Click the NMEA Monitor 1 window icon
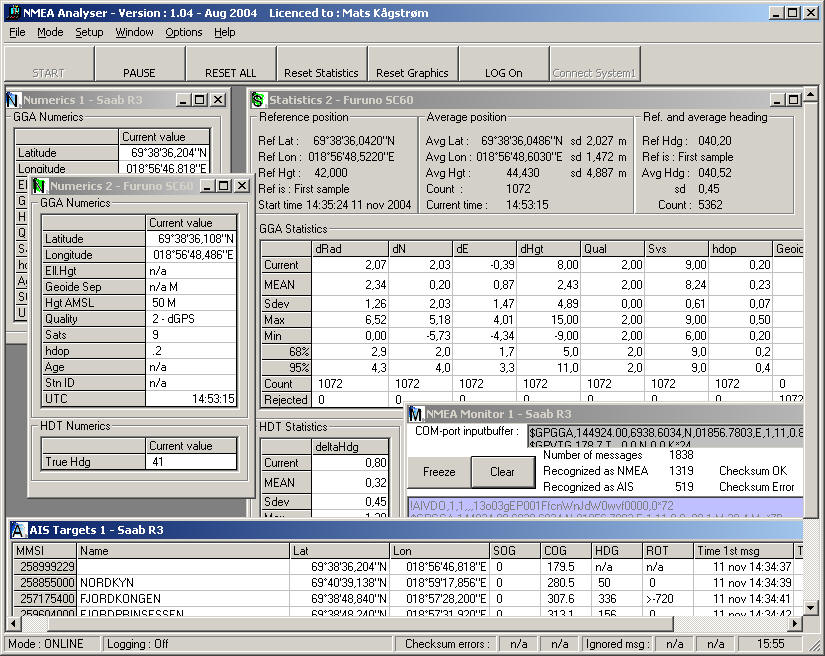The height and width of the screenshot is (656, 825). click(416, 414)
